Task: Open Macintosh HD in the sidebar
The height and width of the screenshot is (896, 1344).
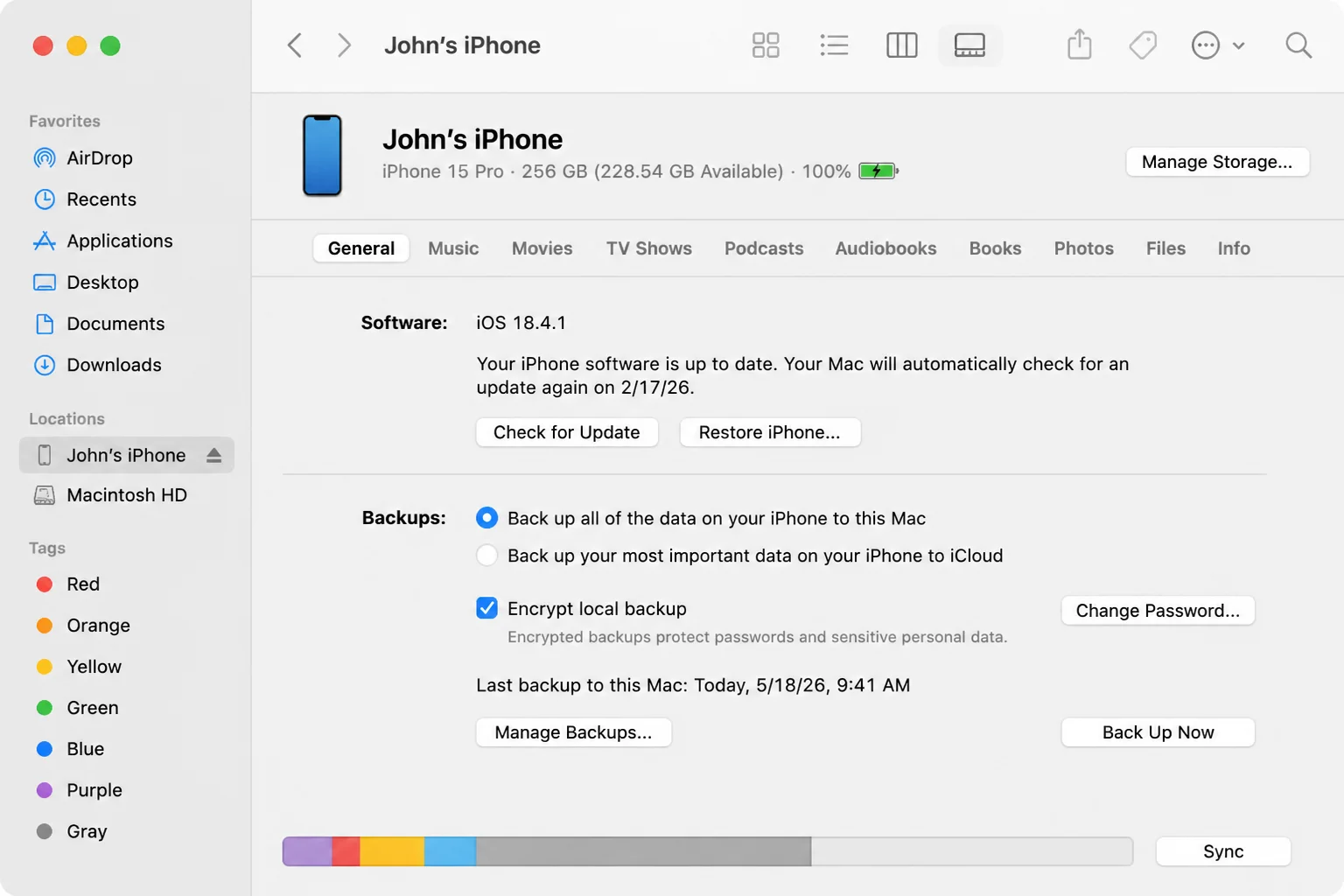Action: coord(127,495)
